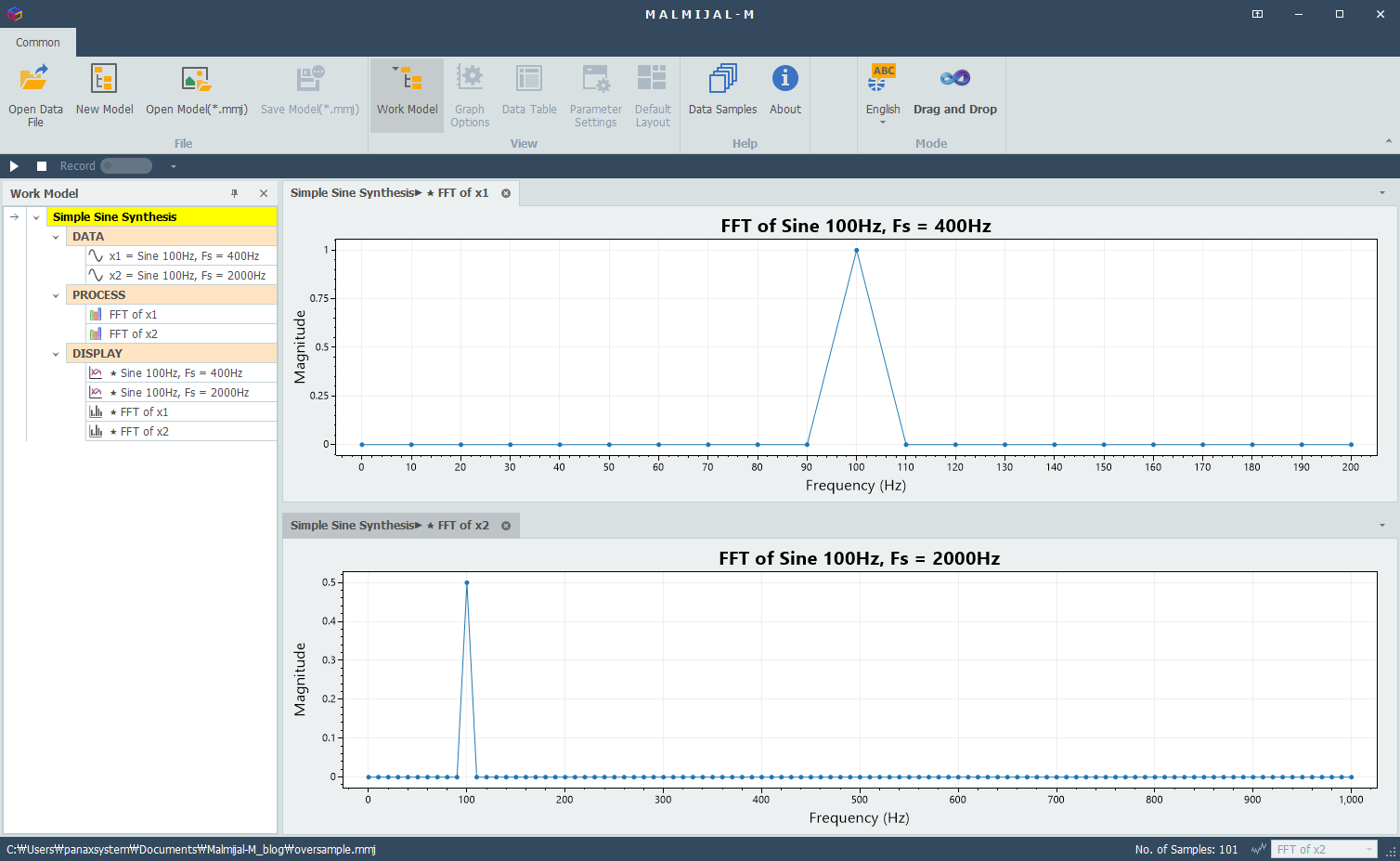Image resolution: width=1400 pixels, height=861 pixels.
Task: Start playback with the play button
Action: pyautogui.click(x=14, y=166)
